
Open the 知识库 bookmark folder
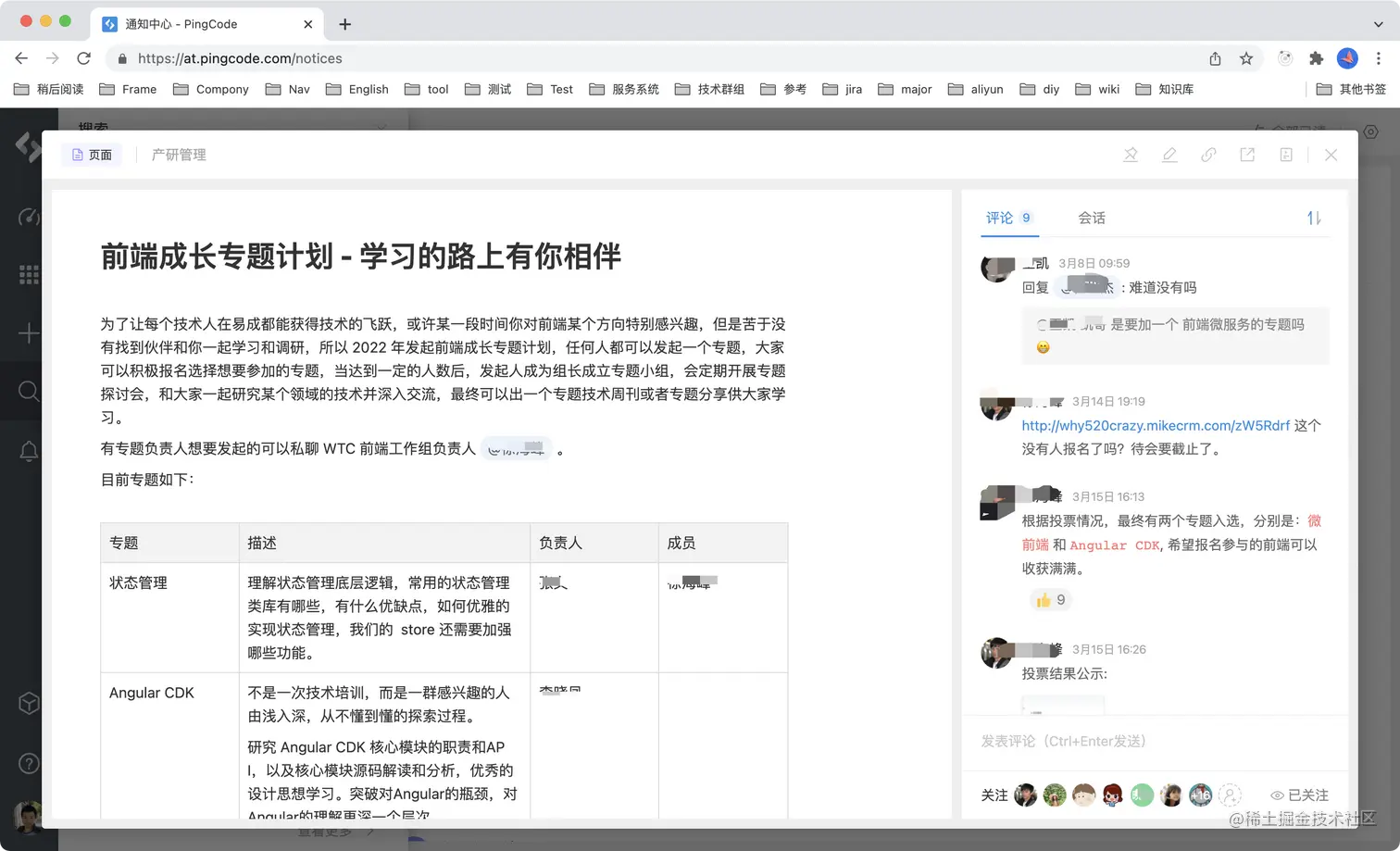pos(1165,89)
